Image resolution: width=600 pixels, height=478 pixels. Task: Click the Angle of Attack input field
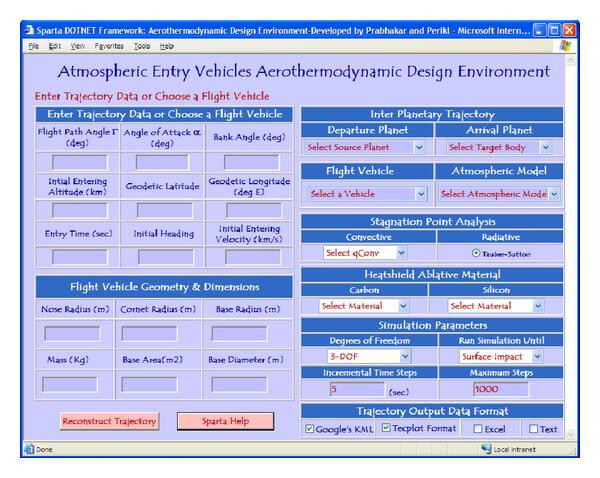[162, 162]
